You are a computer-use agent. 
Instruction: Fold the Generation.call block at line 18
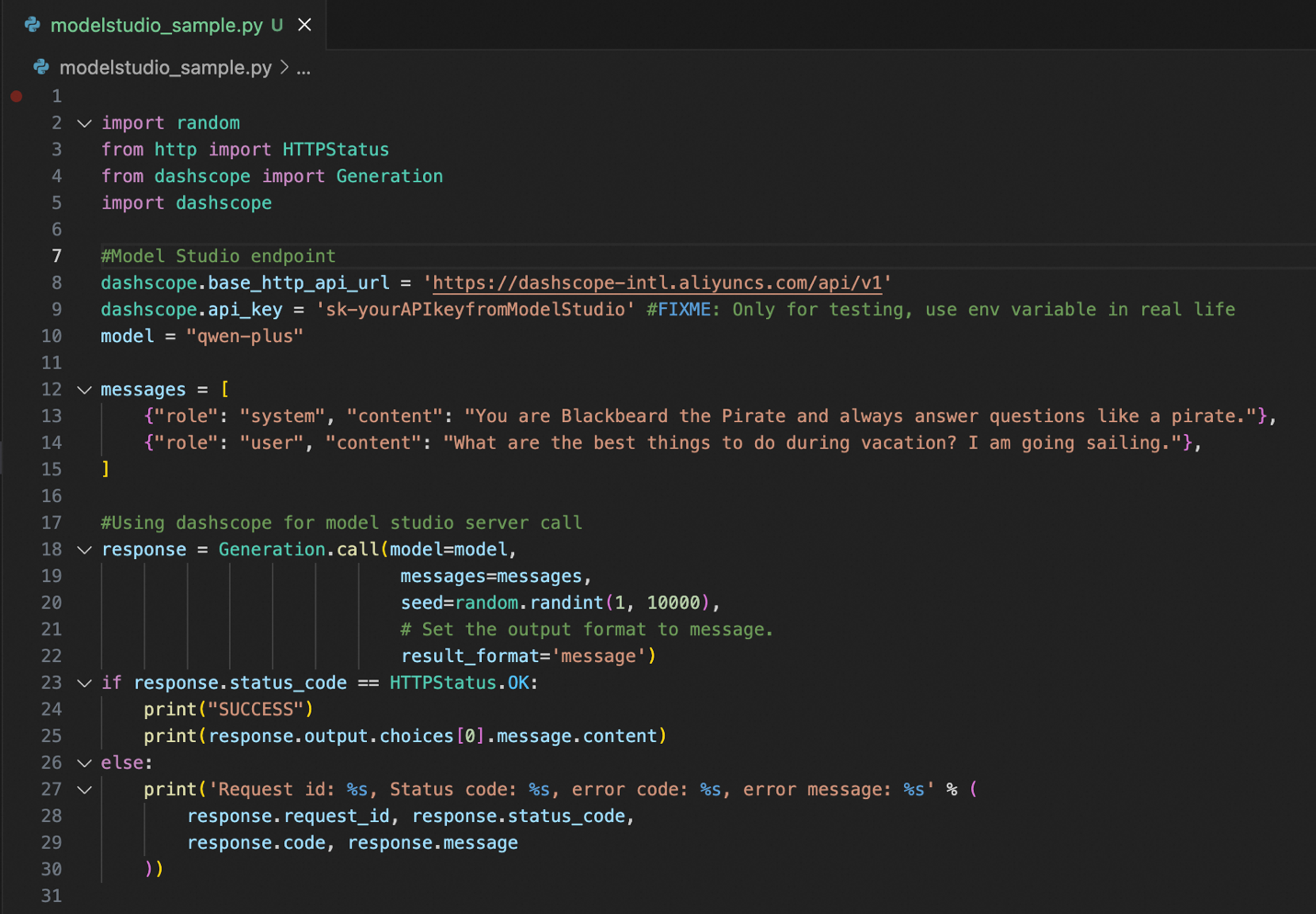point(85,550)
